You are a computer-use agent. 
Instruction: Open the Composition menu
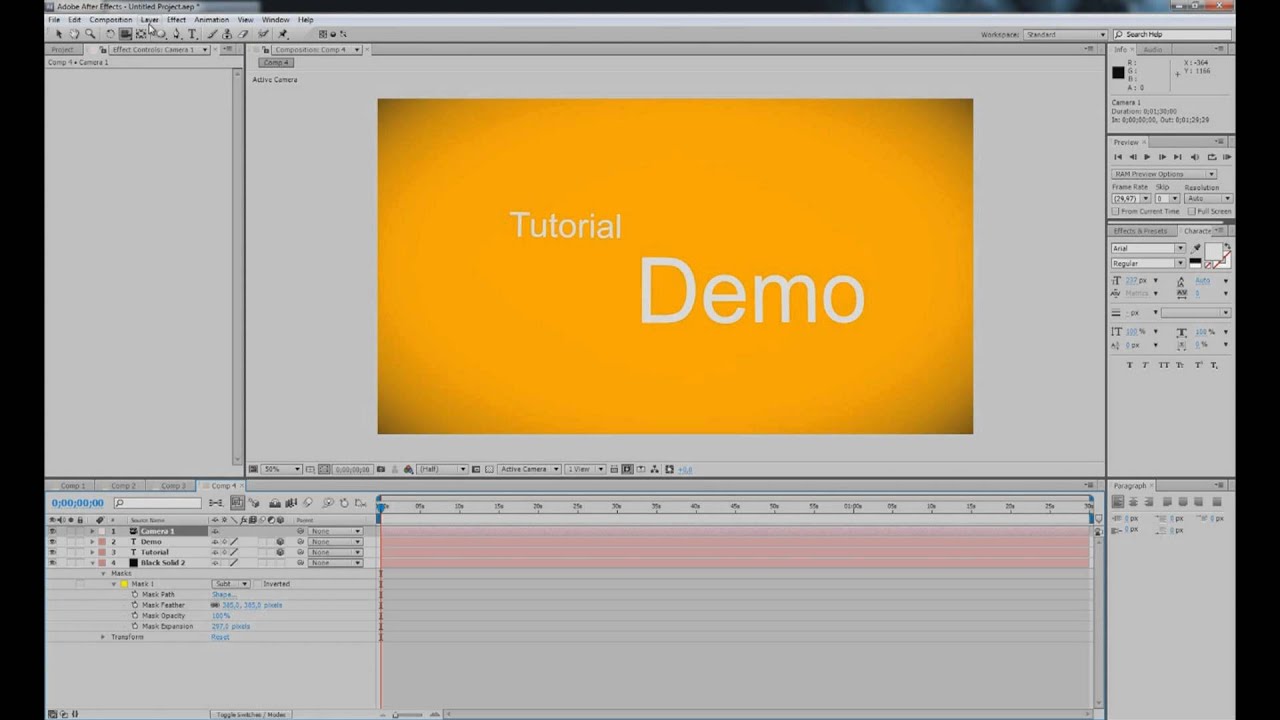(110, 19)
